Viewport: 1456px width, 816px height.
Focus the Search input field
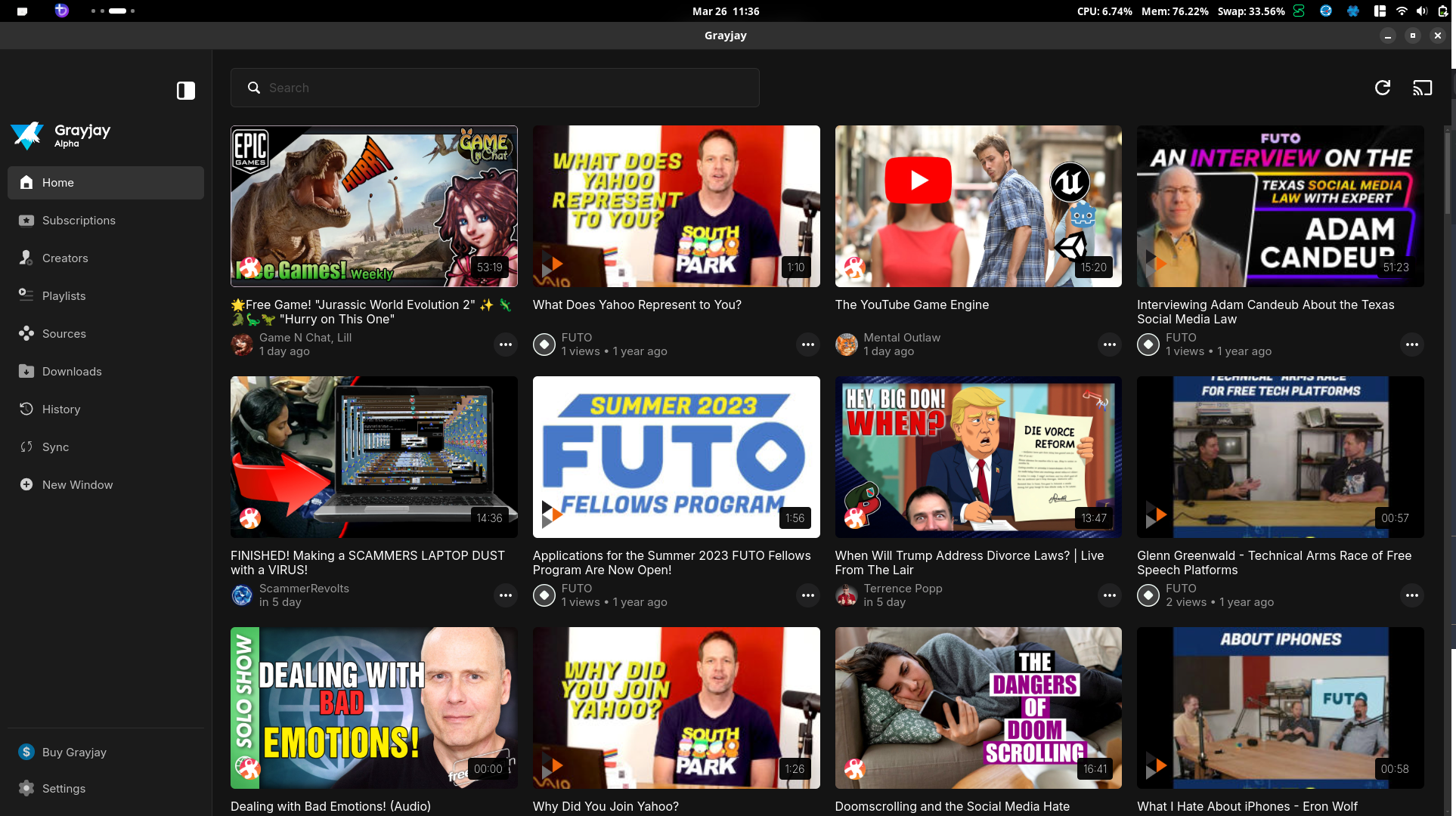click(x=495, y=88)
